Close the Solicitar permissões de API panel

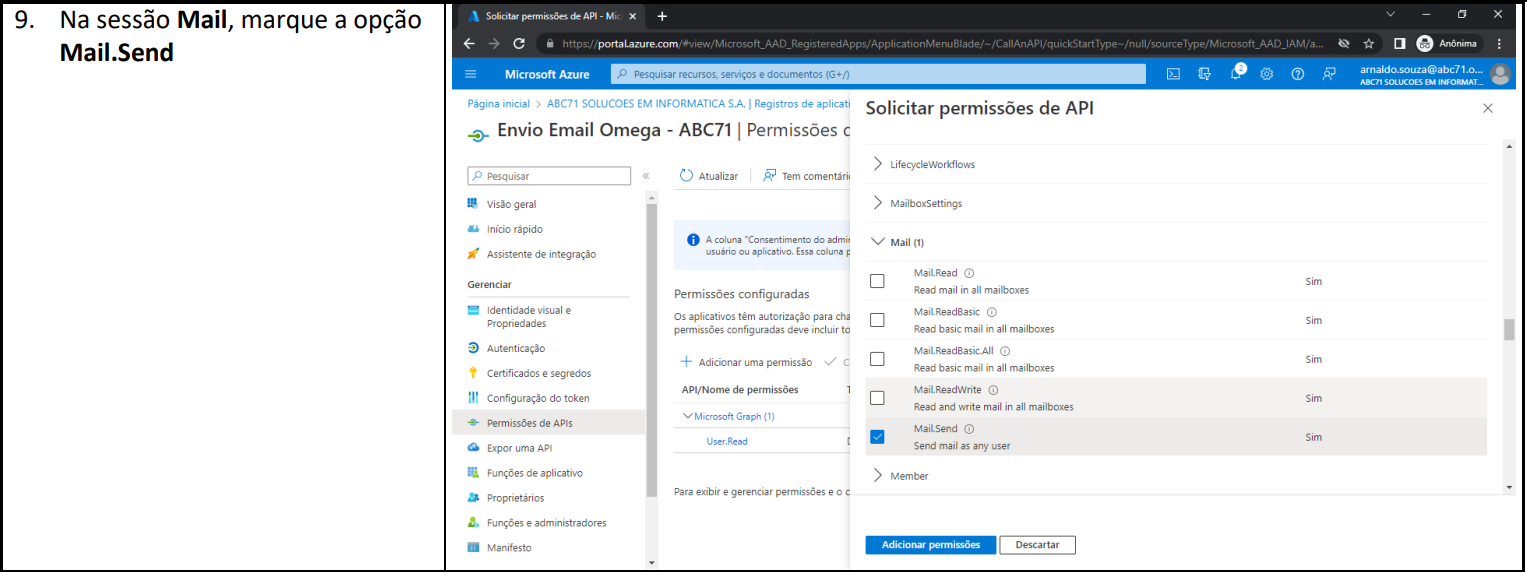pos(1487,108)
